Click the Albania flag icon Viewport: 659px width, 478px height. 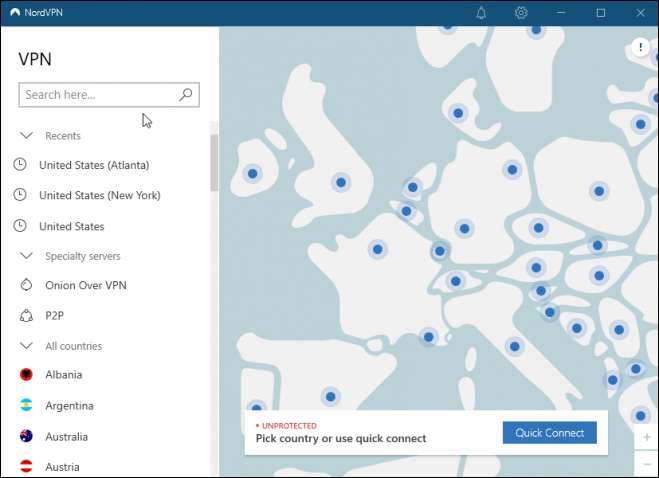coord(26,375)
